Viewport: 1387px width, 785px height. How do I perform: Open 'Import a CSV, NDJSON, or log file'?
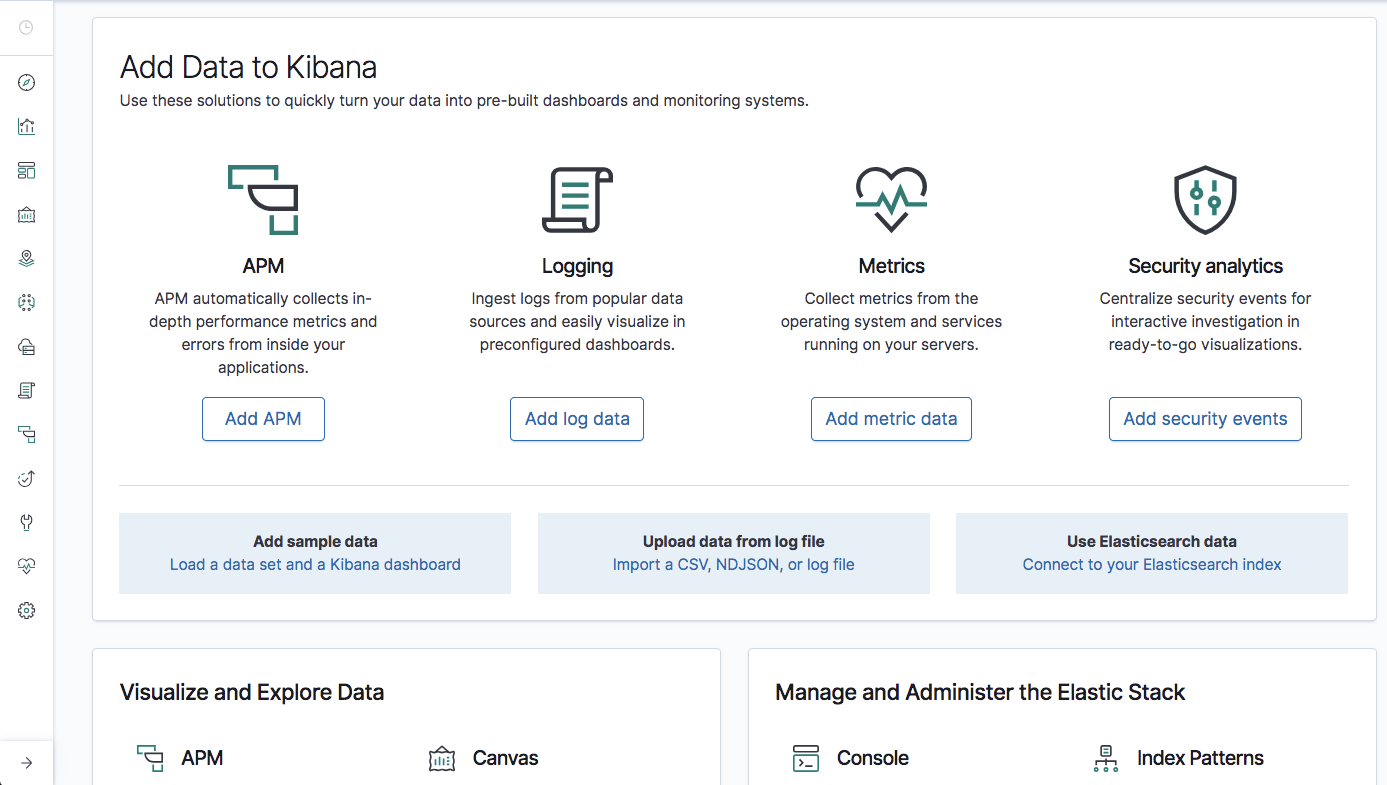[734, 564]
